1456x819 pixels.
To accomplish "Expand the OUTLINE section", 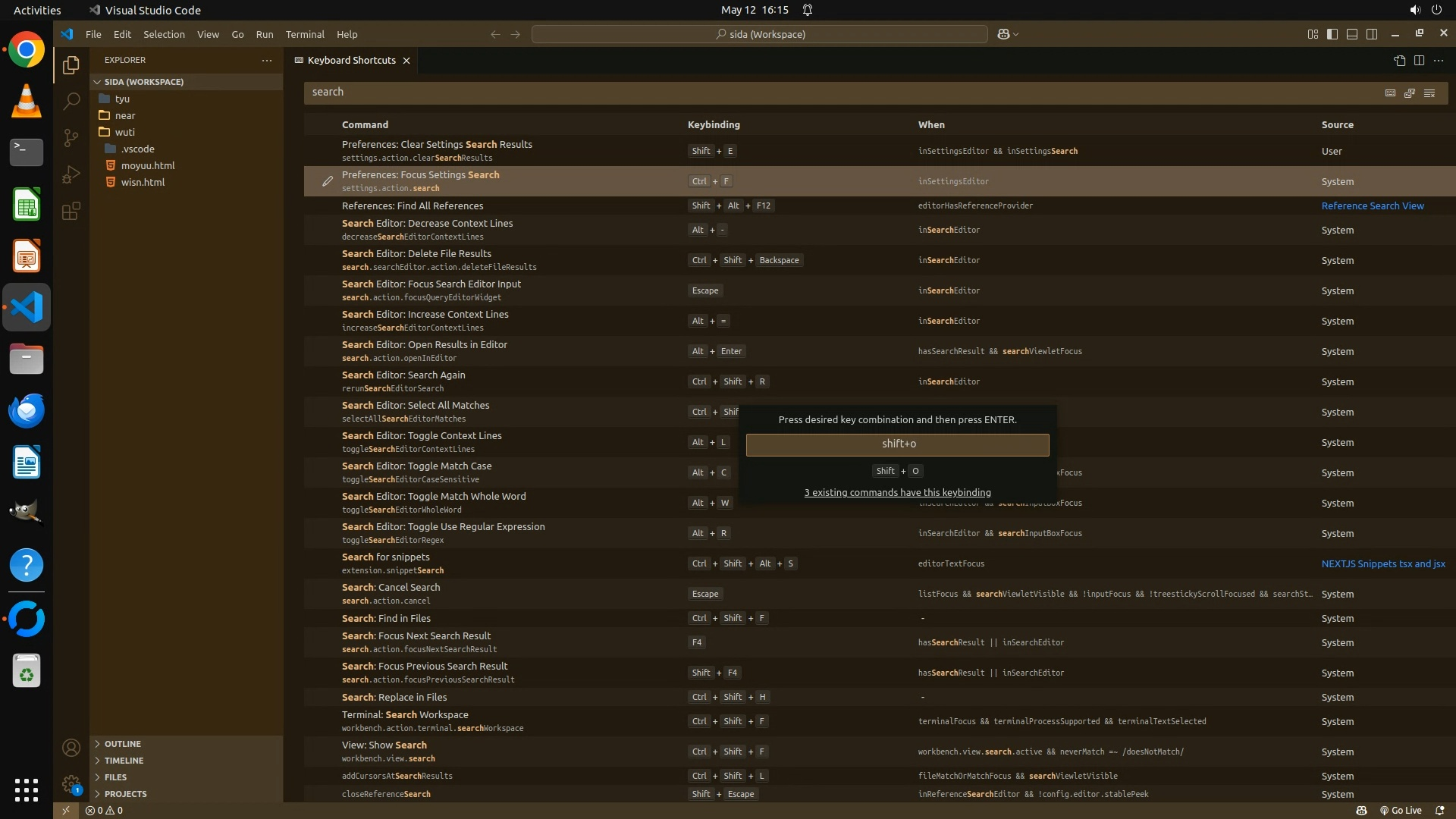I will click(x=122, y=744).
